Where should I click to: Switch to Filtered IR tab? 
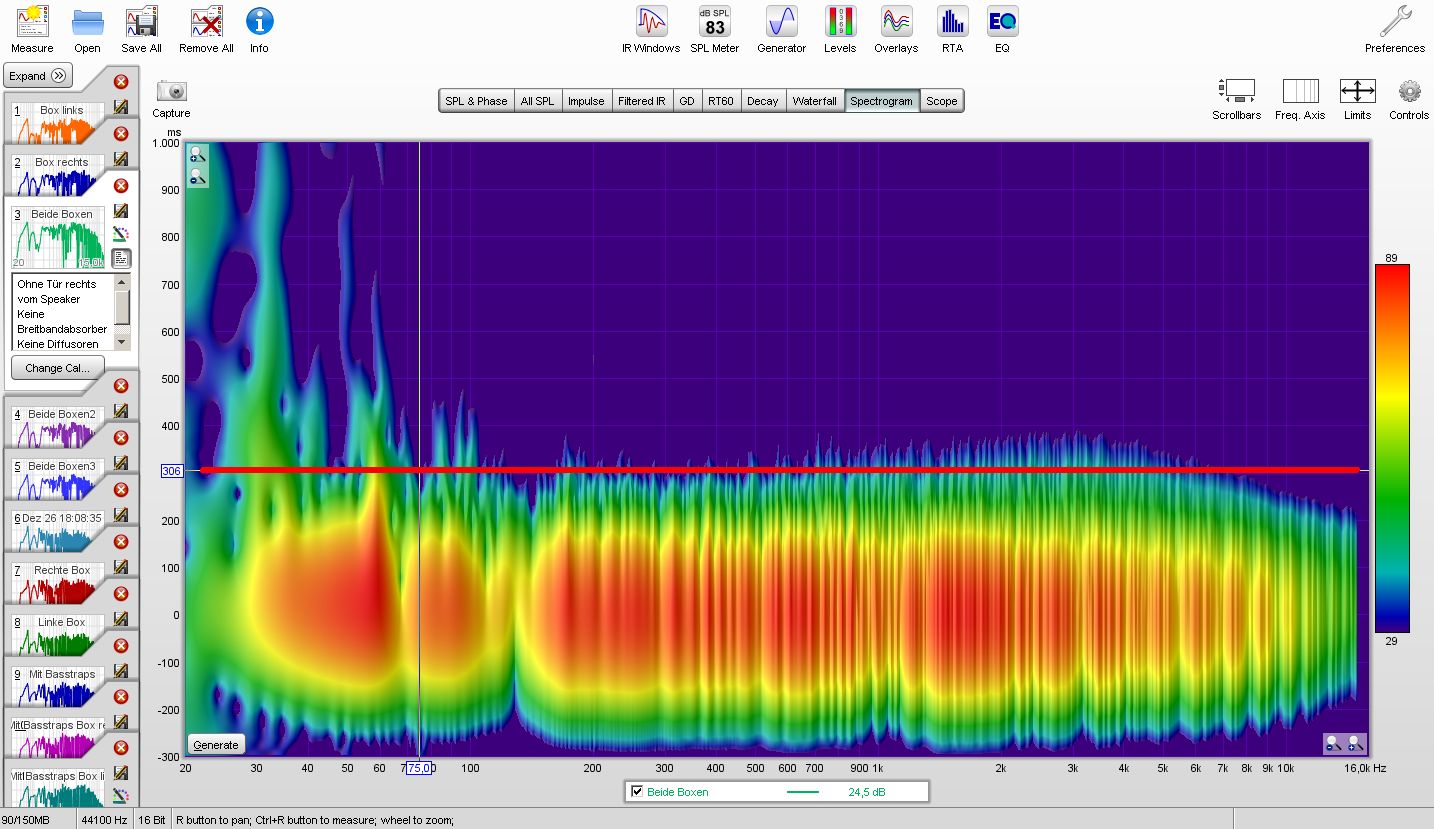(641, 101)
